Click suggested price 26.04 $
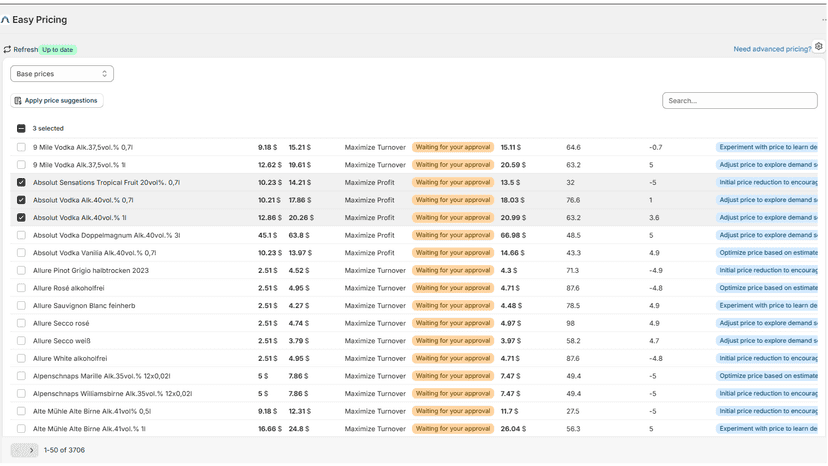The width and height of the screenshot is (828, 466). click(x=513, y=429)
